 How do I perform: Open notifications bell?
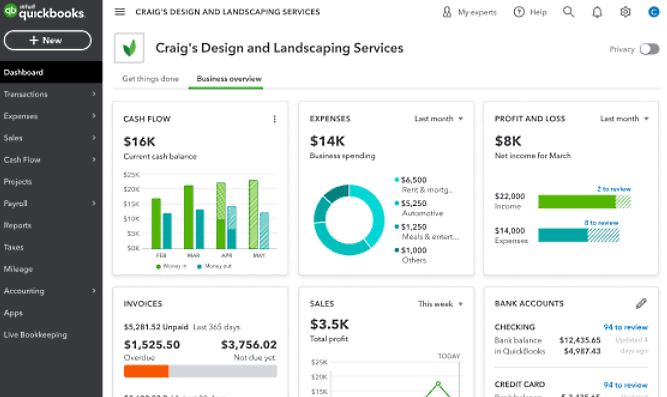pos(597,12)
